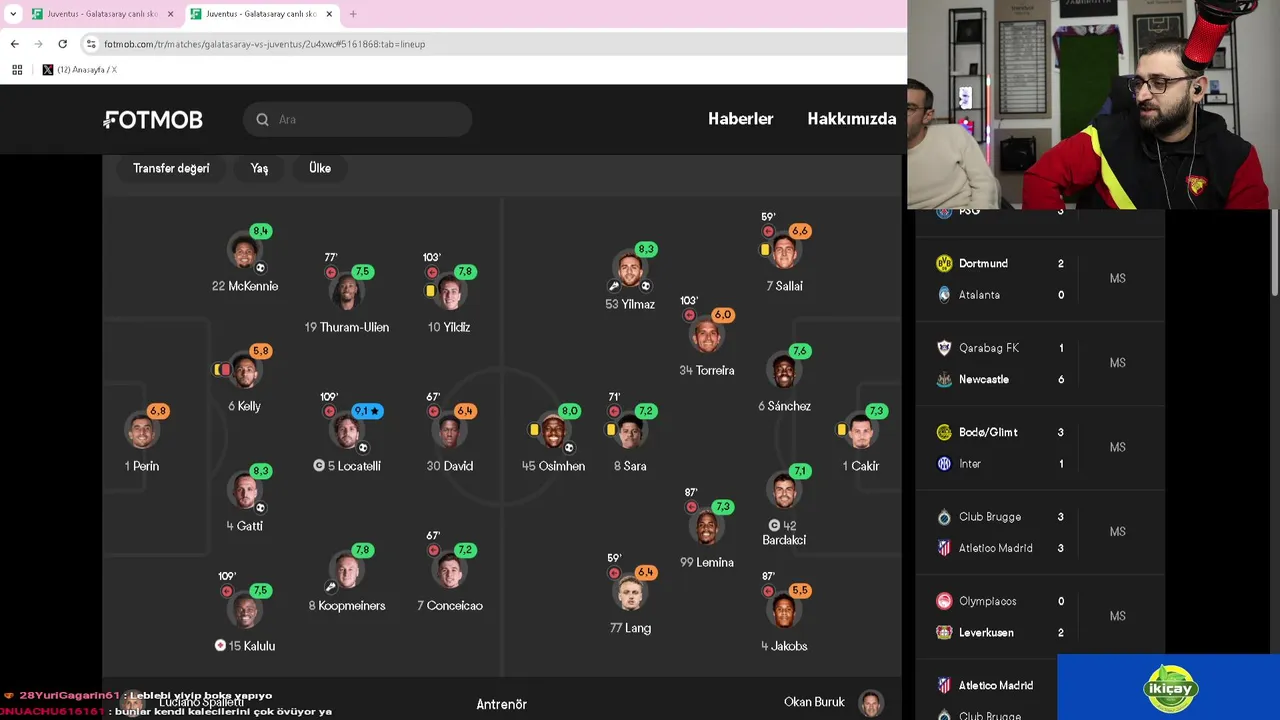
Task: Open the Qarabag FK vs Newcastle match
Action: tap(1040, 364)
